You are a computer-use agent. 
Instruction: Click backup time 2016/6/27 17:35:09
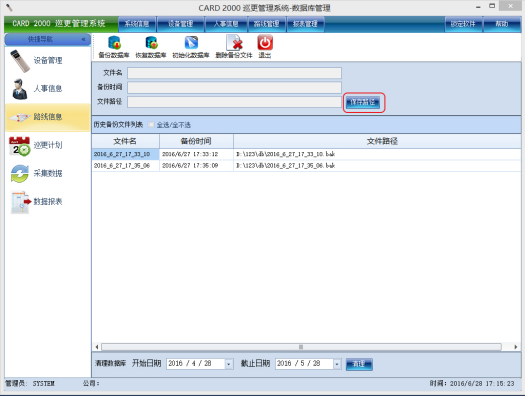pos(190,166)
